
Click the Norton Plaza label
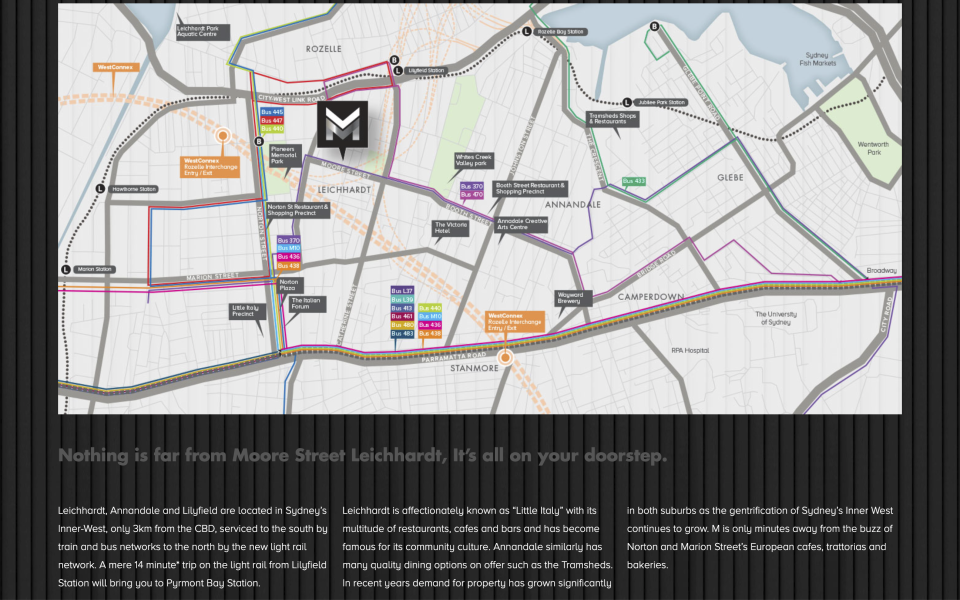[290, 285]
